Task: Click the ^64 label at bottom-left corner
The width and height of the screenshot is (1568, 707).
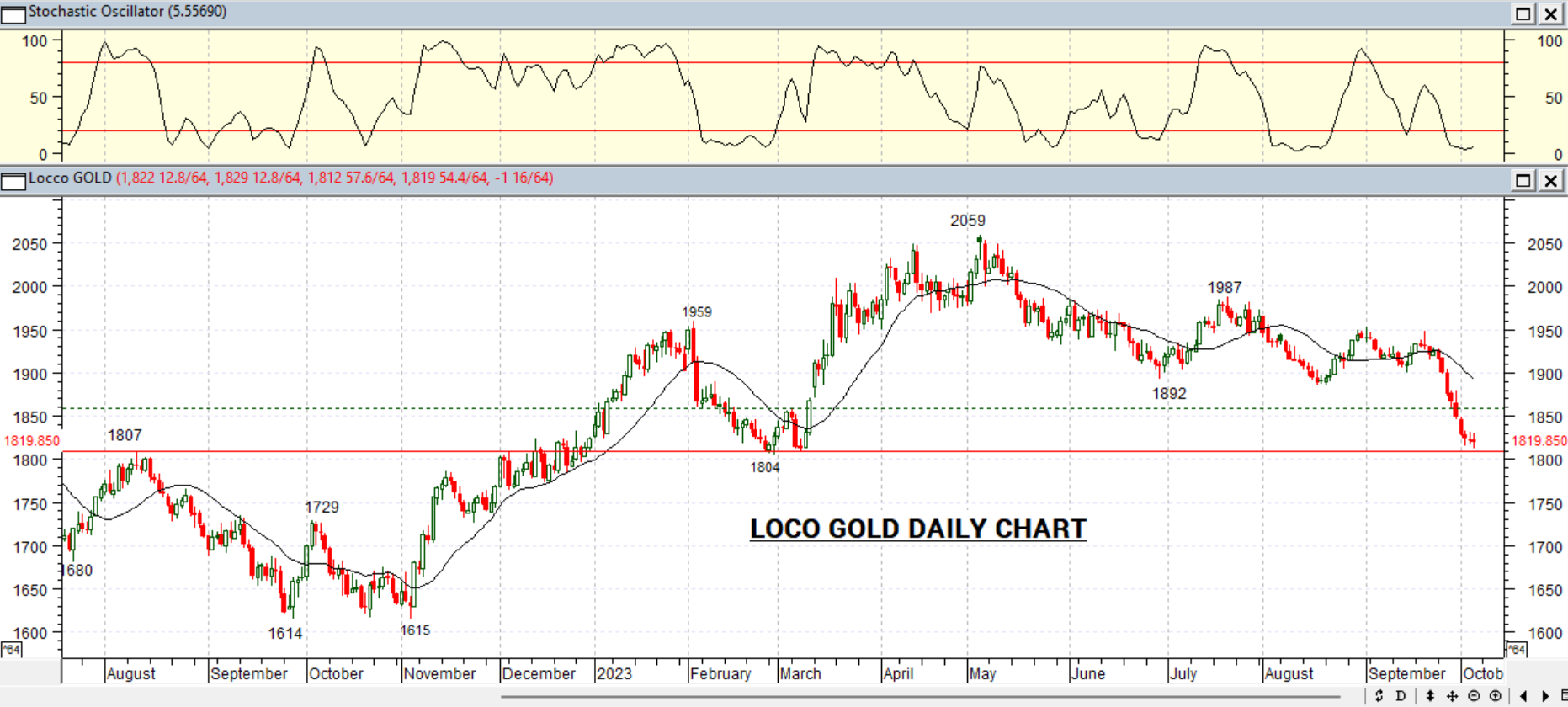Action: 11,649
